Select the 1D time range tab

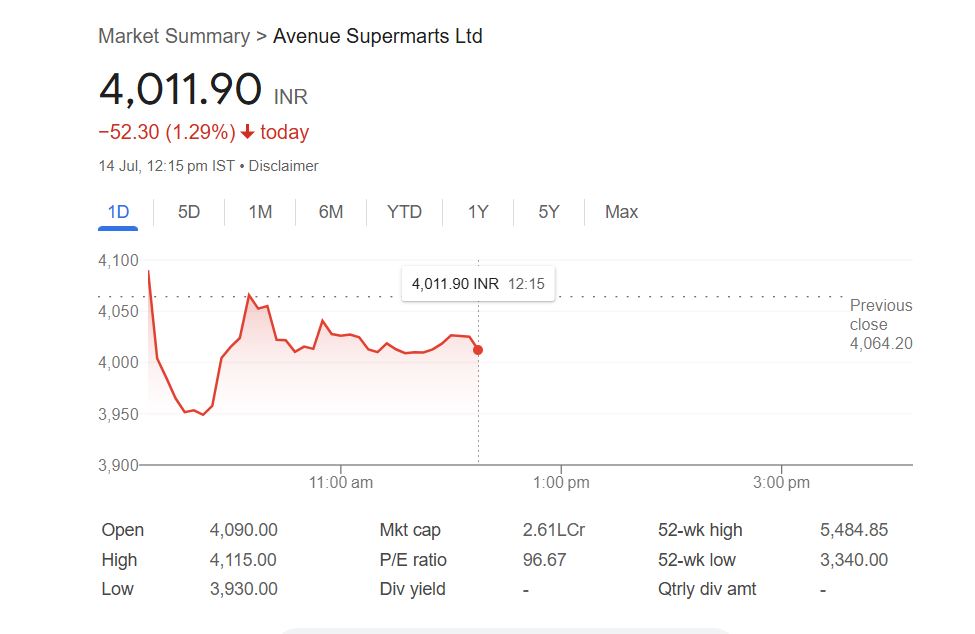[118, 212]
